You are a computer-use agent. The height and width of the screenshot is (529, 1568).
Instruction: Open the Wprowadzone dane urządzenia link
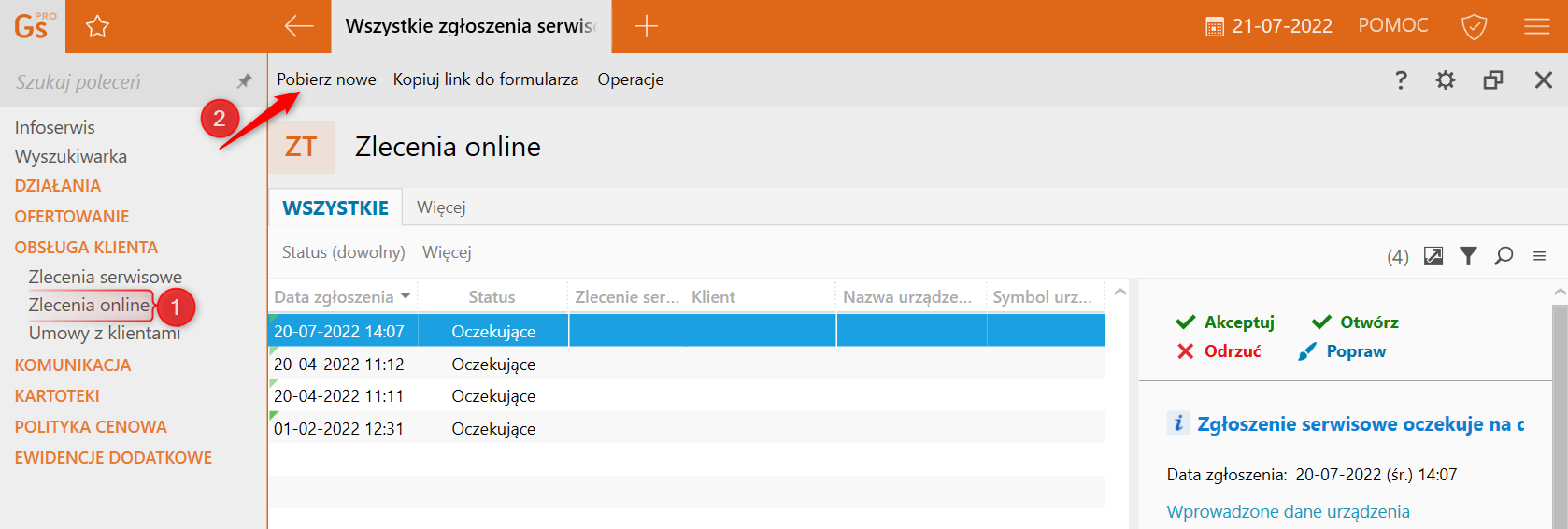[1288, 511]
